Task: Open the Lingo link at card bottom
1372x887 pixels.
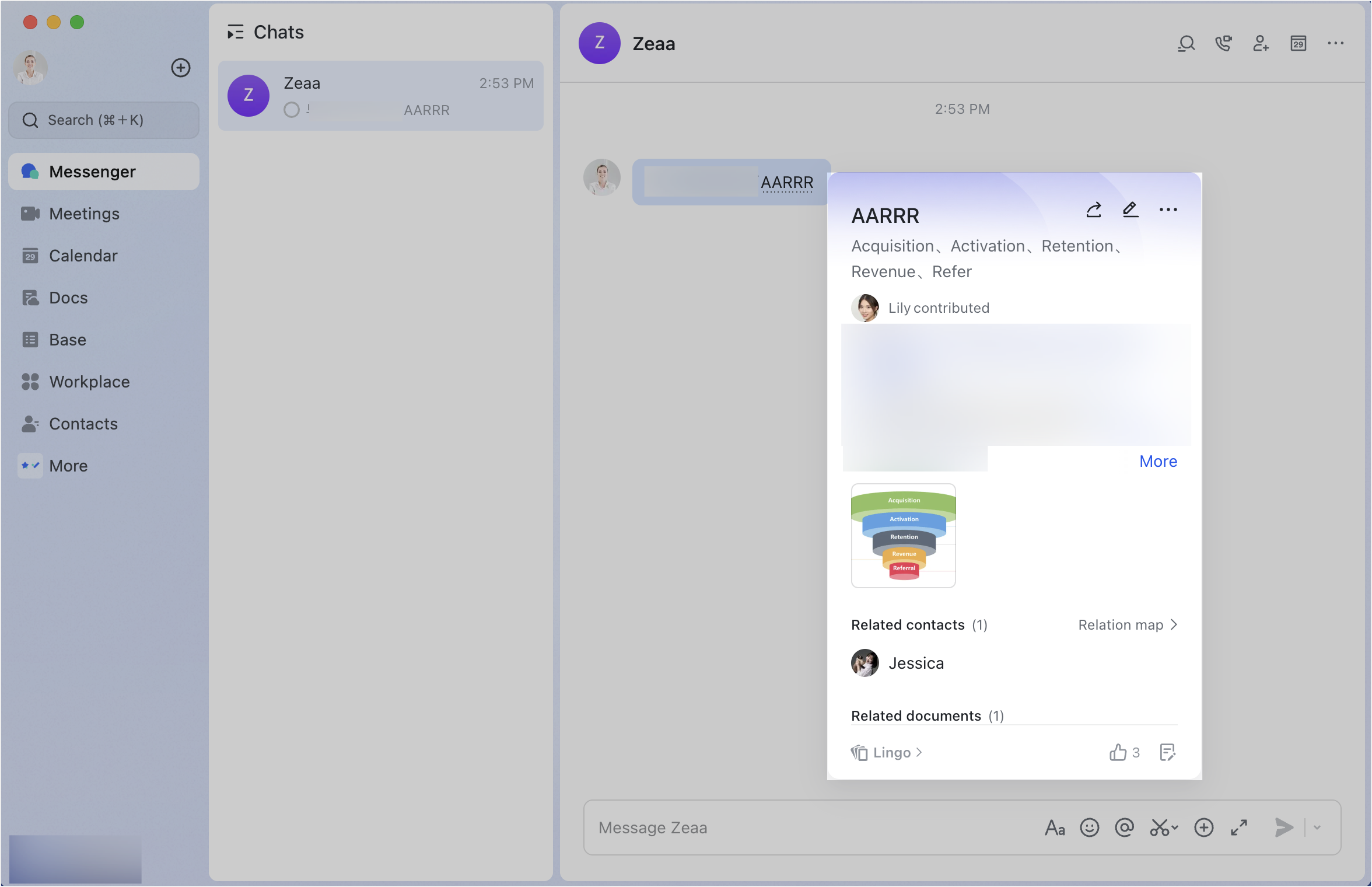Action: point(891,753)
